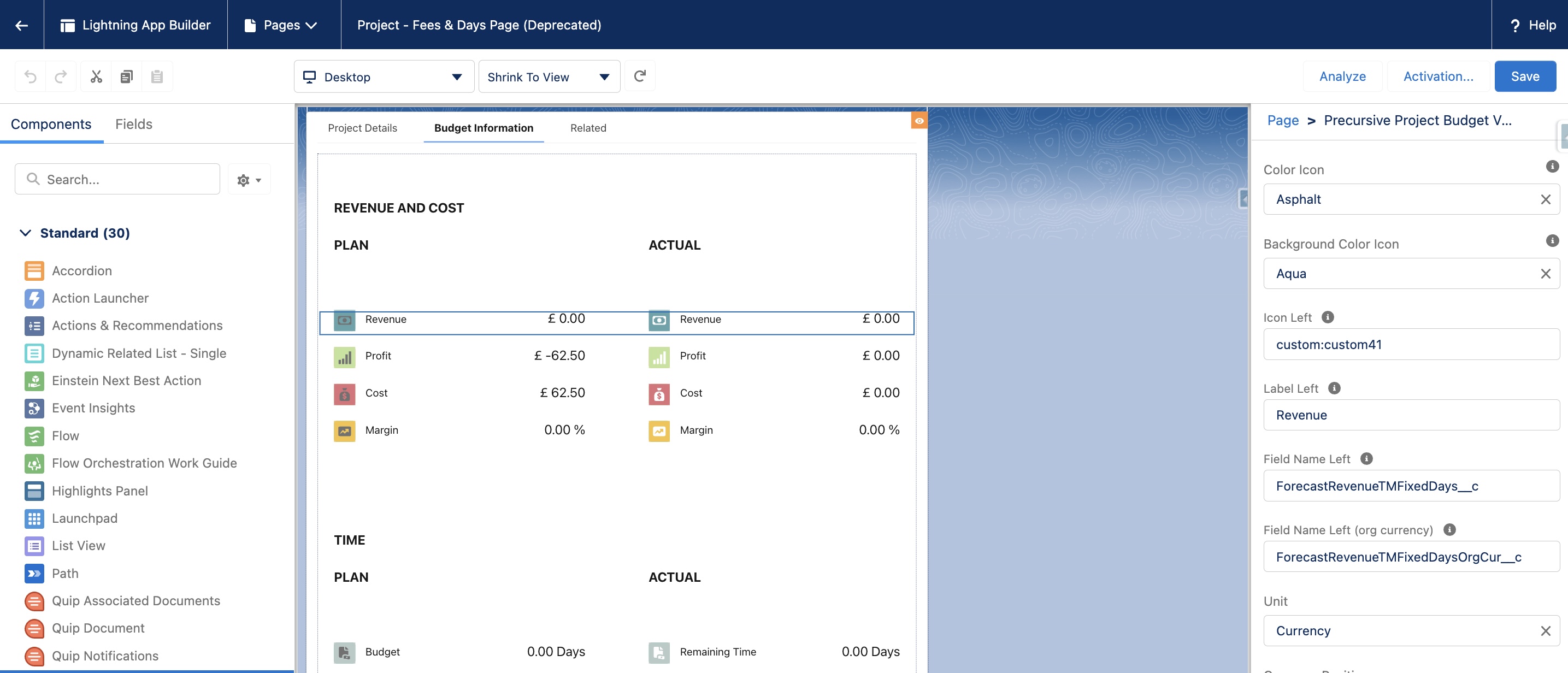Click the info icon beside Color Icon
This screenshot has width=1568, height=673.
tap(1552, 166)
